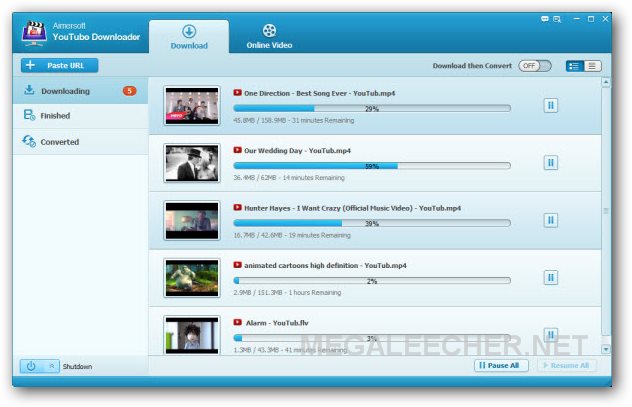
Task: Click the One Direction progress bar
Action: coord(372,108)
